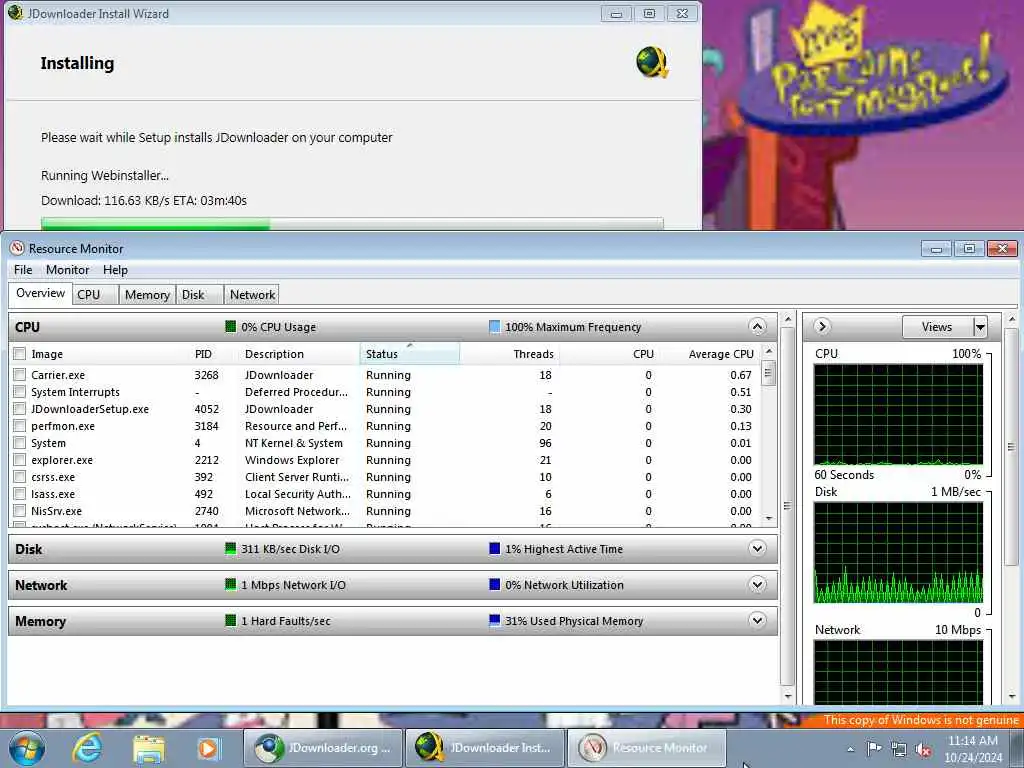
Task: Select the Overview tab
Action: 40,293
